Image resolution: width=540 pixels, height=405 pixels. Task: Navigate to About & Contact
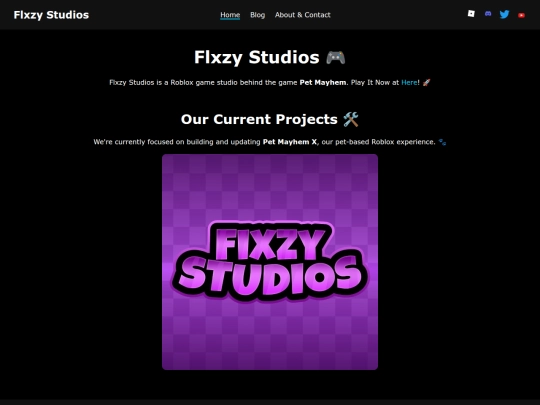303,15
